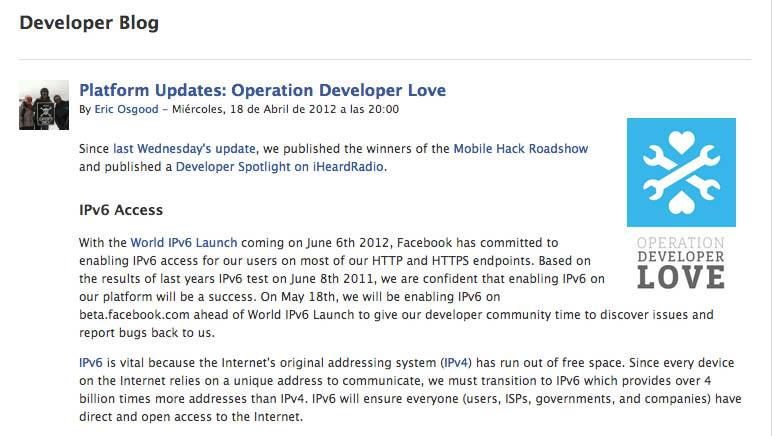
Task: Click the 'OPERATION DEVELOPER LOVE' text graphic
Action: (x=681, y=263)
